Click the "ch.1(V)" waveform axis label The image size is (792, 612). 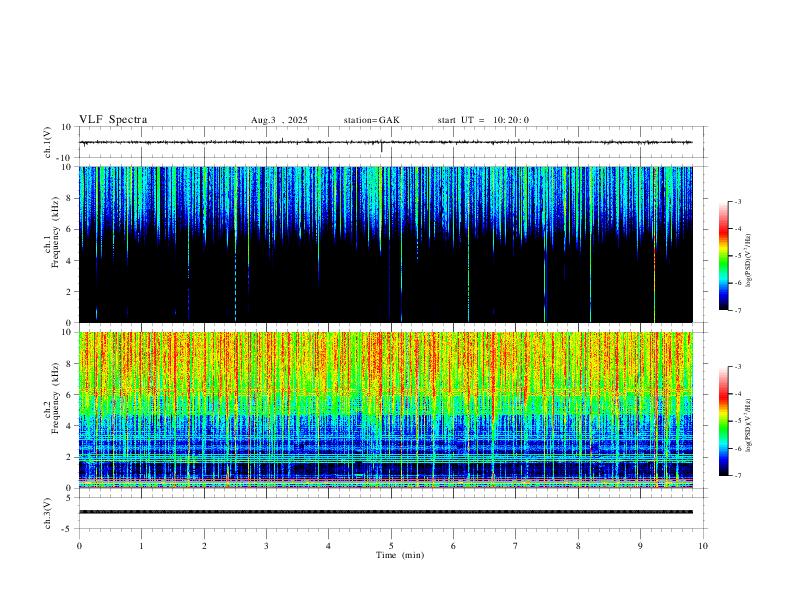pyautogui.click(x=48, y=142)
